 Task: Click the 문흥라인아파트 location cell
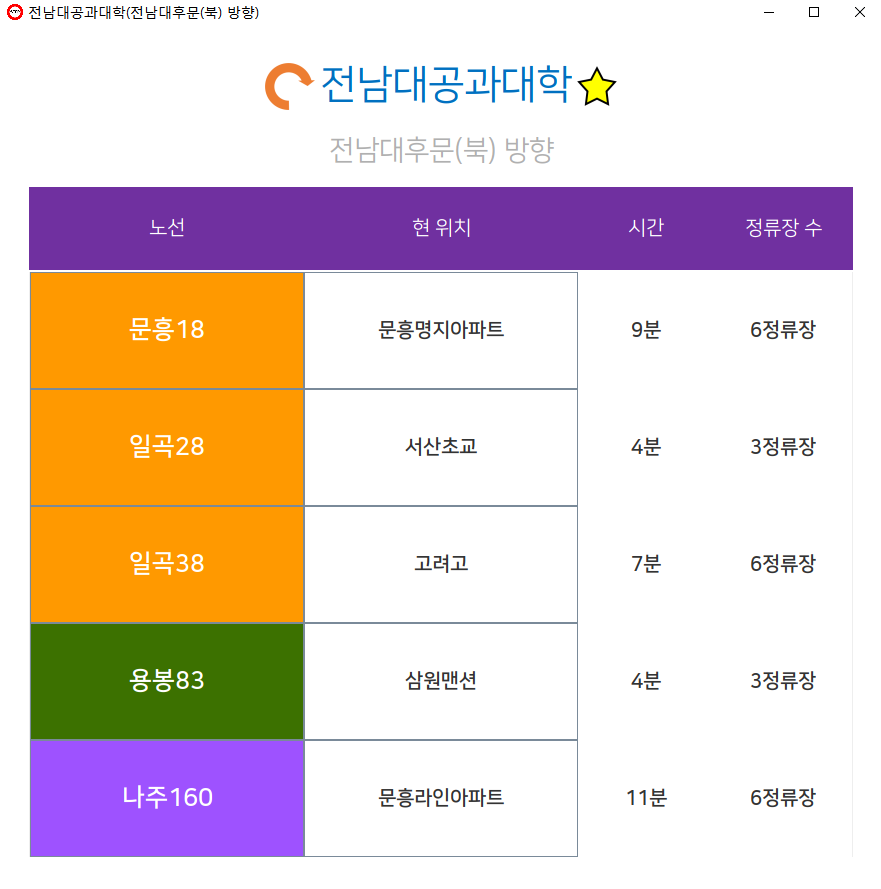point(441,798)
